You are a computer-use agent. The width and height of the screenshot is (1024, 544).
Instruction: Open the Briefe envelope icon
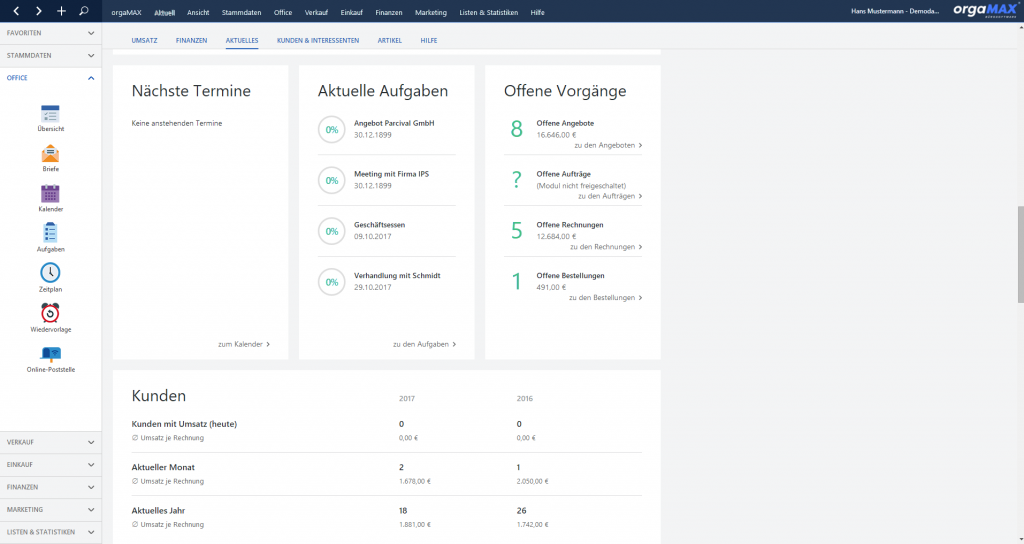pos(50,154)
